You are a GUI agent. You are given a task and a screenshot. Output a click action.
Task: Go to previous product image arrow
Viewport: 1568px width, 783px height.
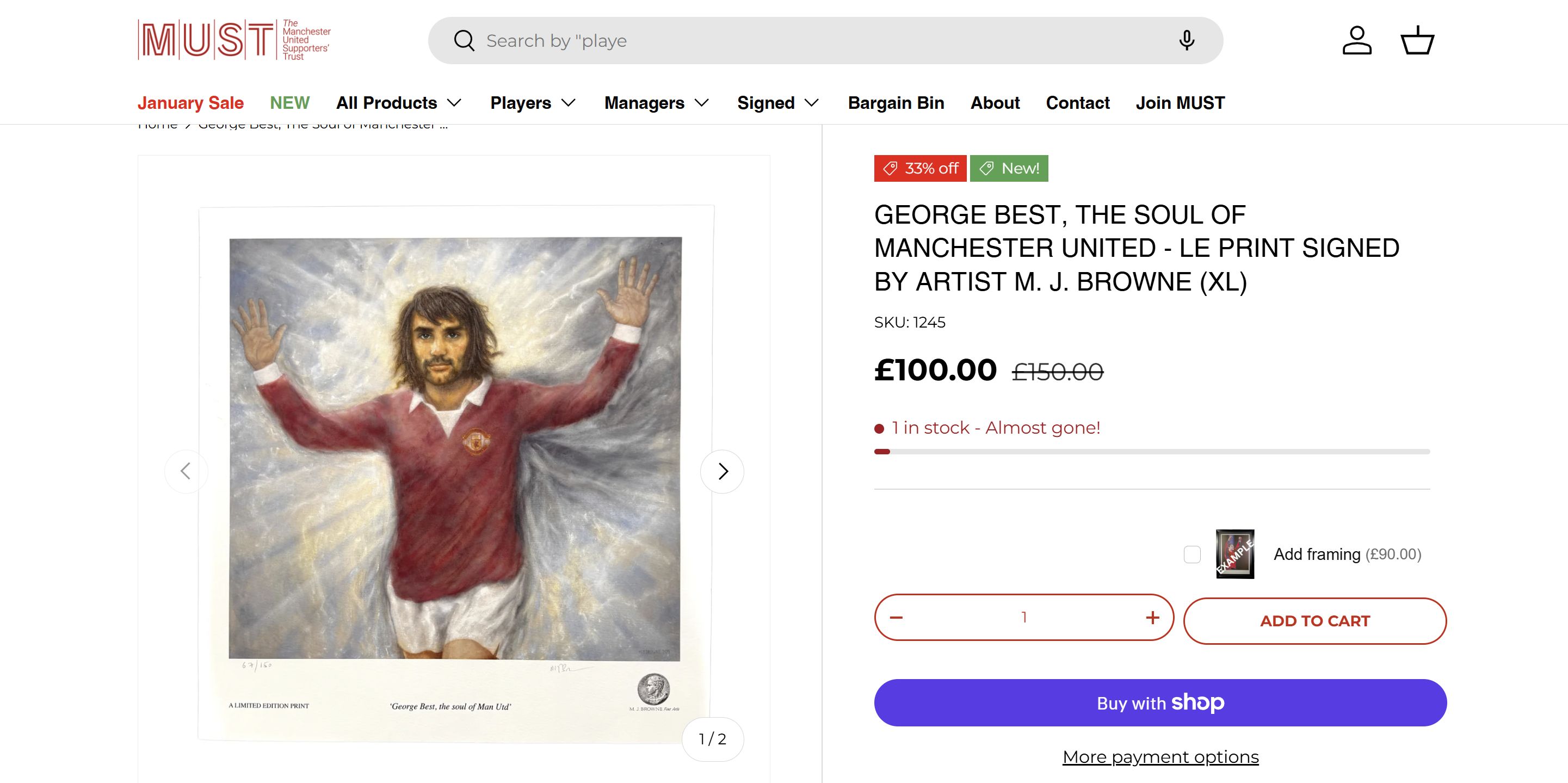[x=186, y=471]
